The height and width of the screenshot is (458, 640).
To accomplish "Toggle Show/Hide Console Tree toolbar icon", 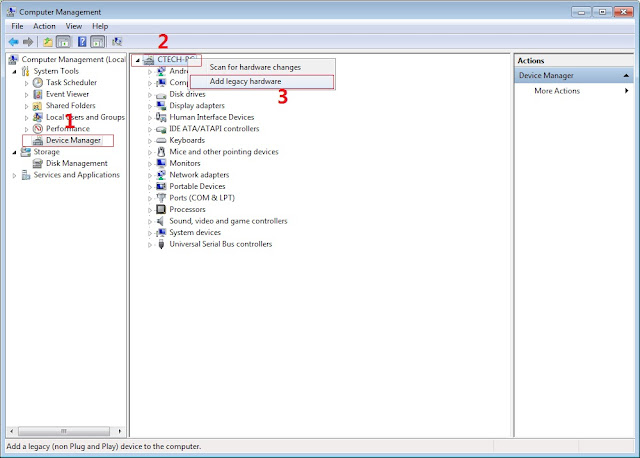I will tap(63, 42).
